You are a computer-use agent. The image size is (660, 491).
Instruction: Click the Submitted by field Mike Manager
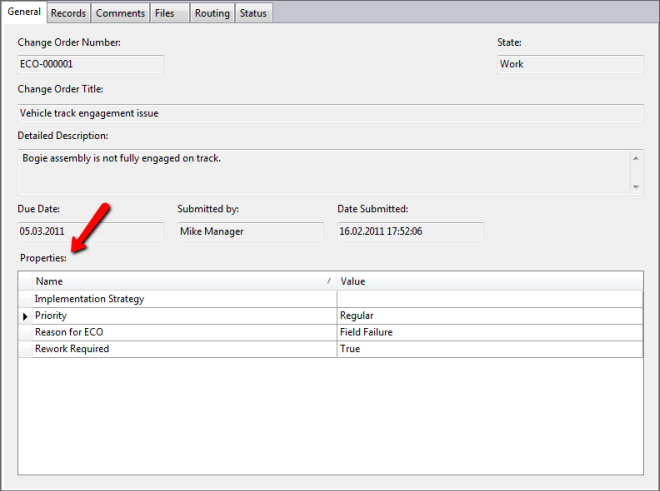pos(250,232)
